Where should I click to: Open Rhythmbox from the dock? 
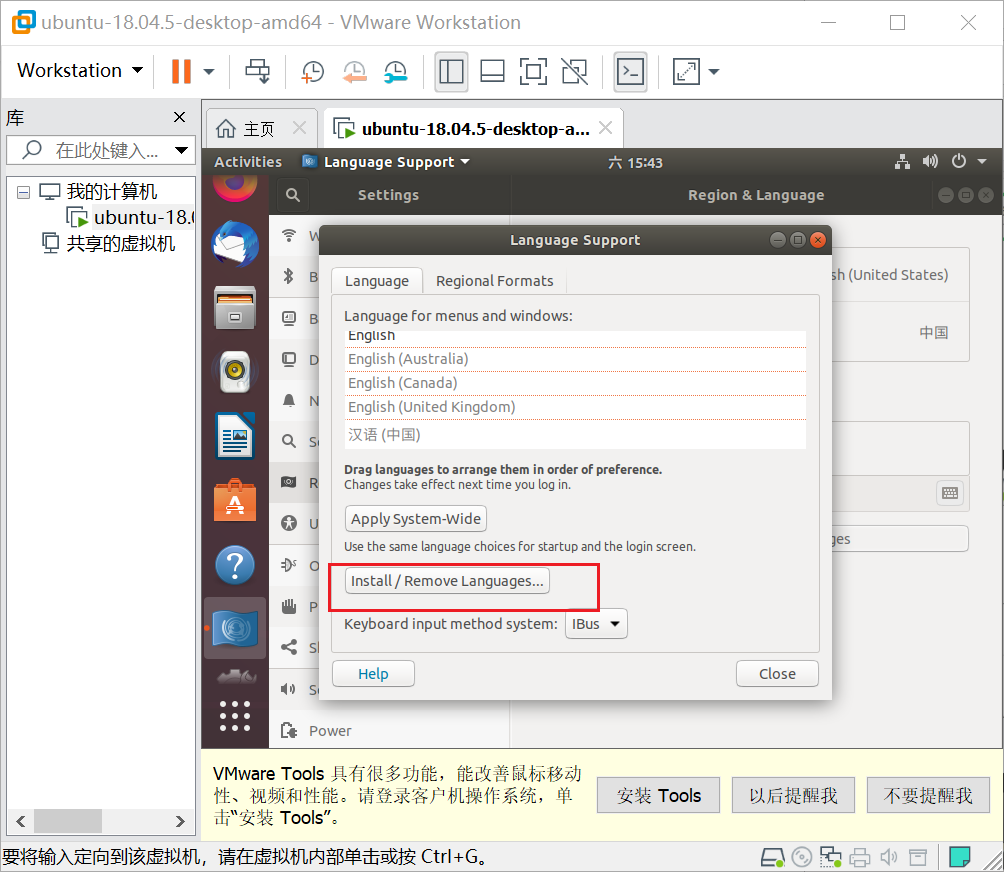tap(235, 371)
